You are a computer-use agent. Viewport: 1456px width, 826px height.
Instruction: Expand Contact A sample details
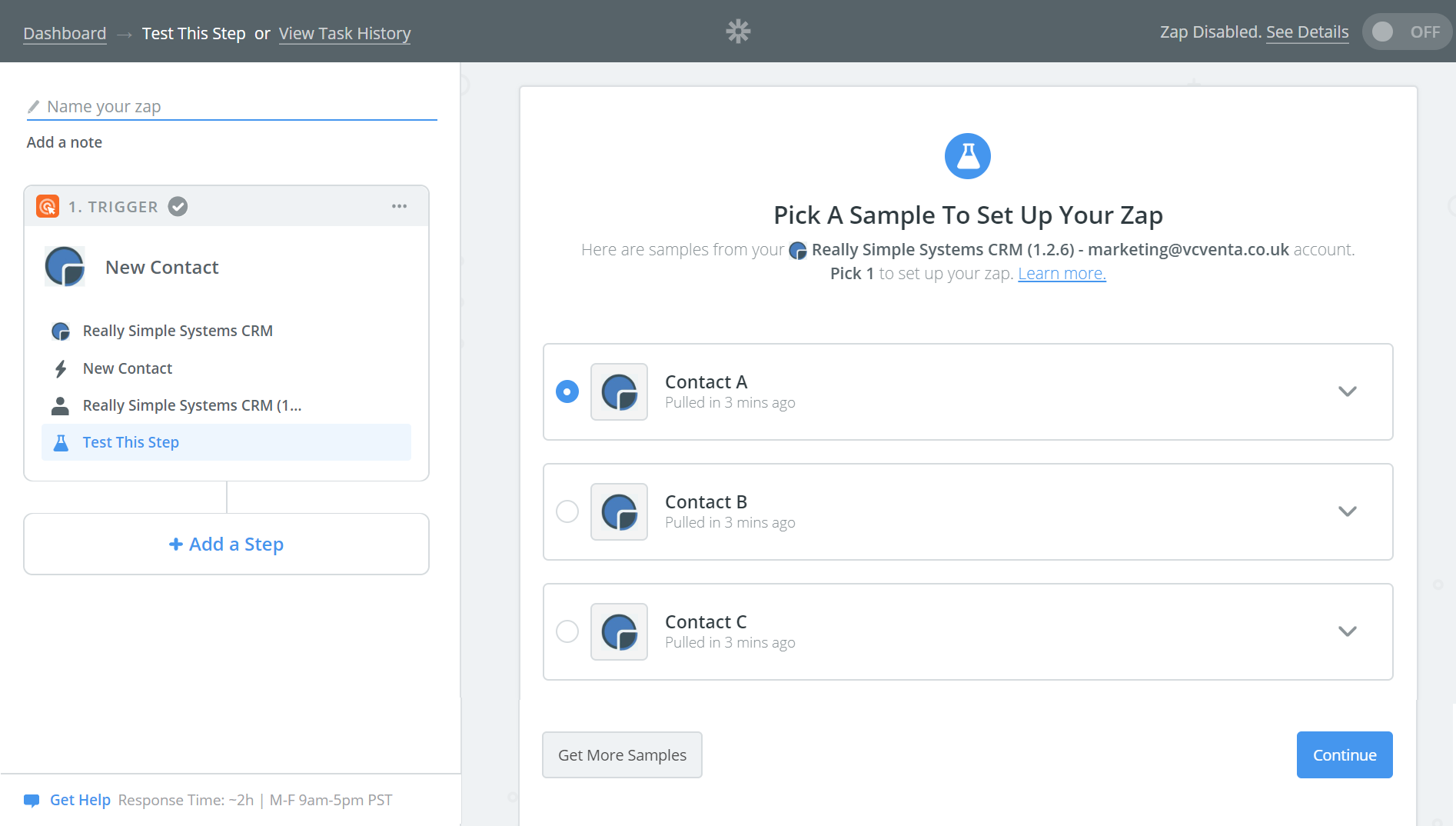point(1348,391)
